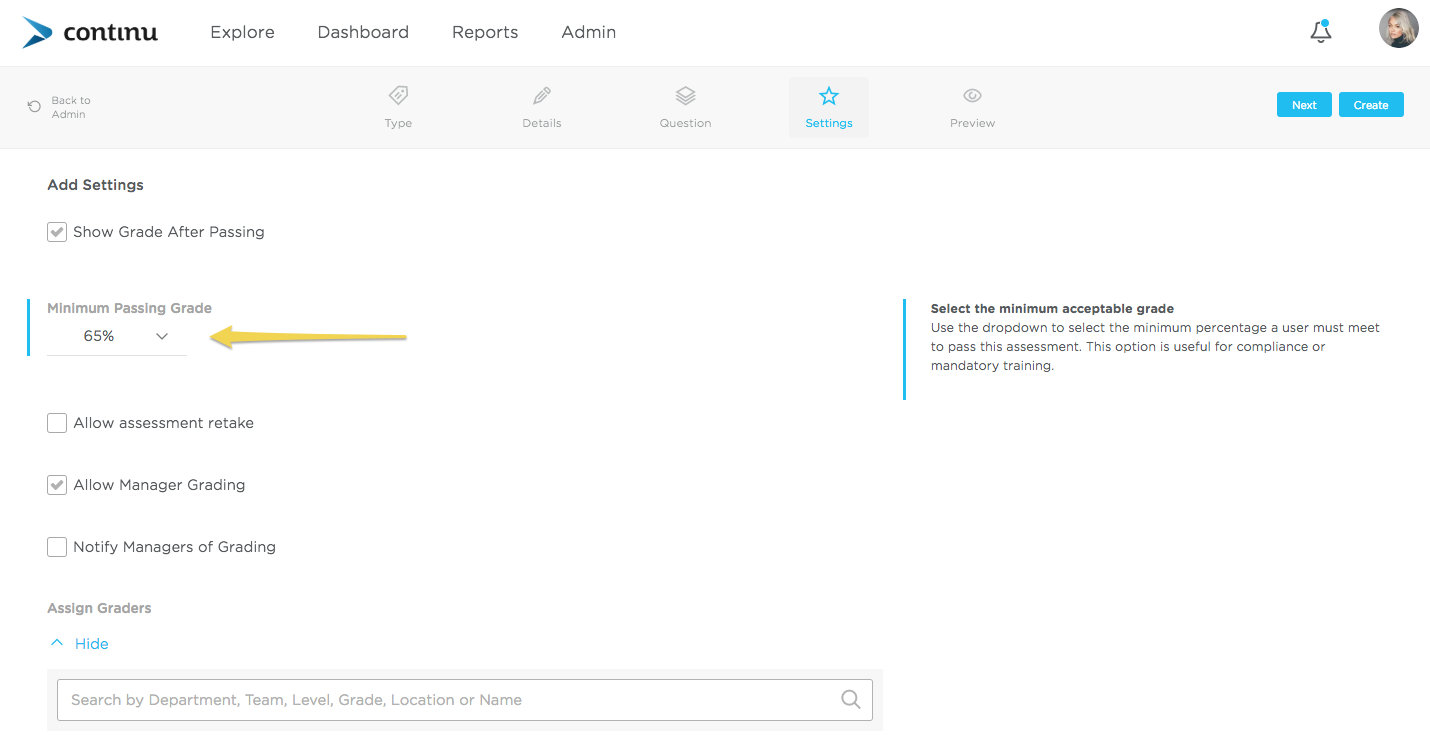The height and width of the screenshot is (740, 1430).
Task: Click the Back to Admin arrow icon
Action: tap(34, 106)
